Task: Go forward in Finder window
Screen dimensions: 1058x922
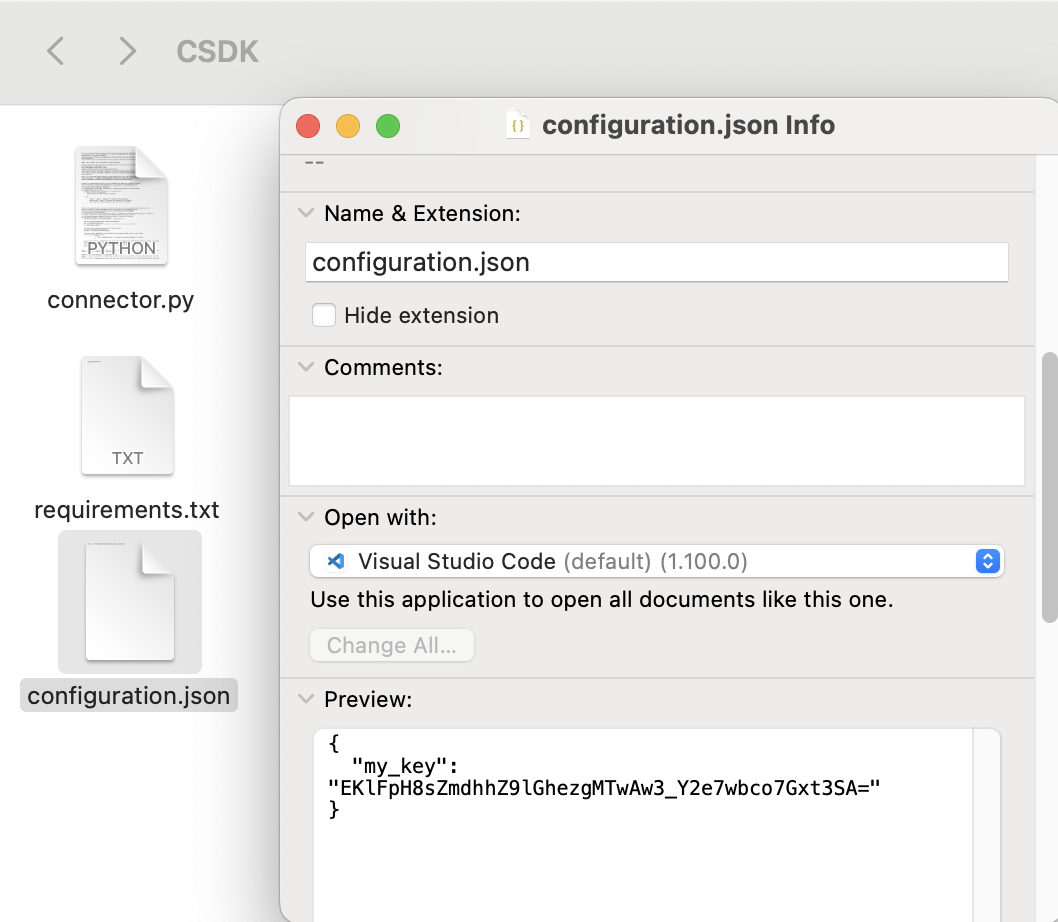Action: point(127,51)
